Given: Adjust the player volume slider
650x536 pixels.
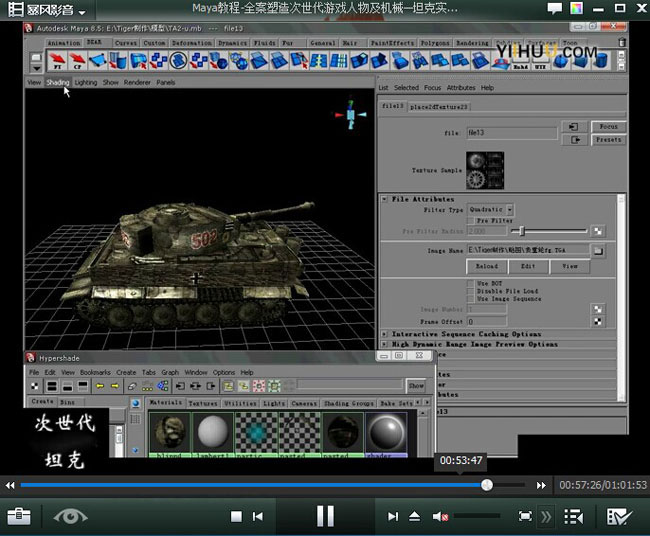Looking at the screenshot, I should point(477,516).
